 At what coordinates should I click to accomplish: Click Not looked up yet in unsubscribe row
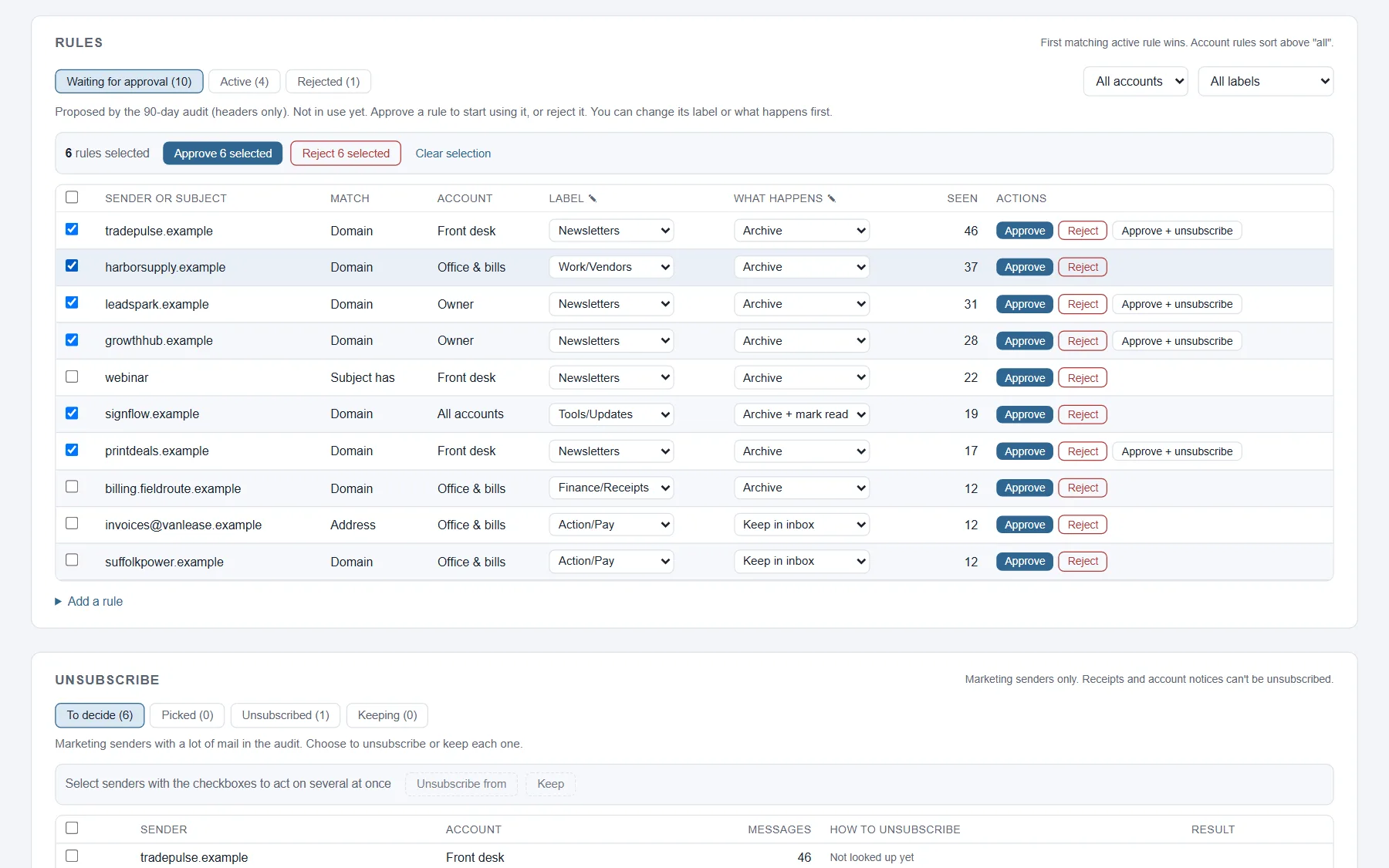pyautogui.click(x=872, y=857)
